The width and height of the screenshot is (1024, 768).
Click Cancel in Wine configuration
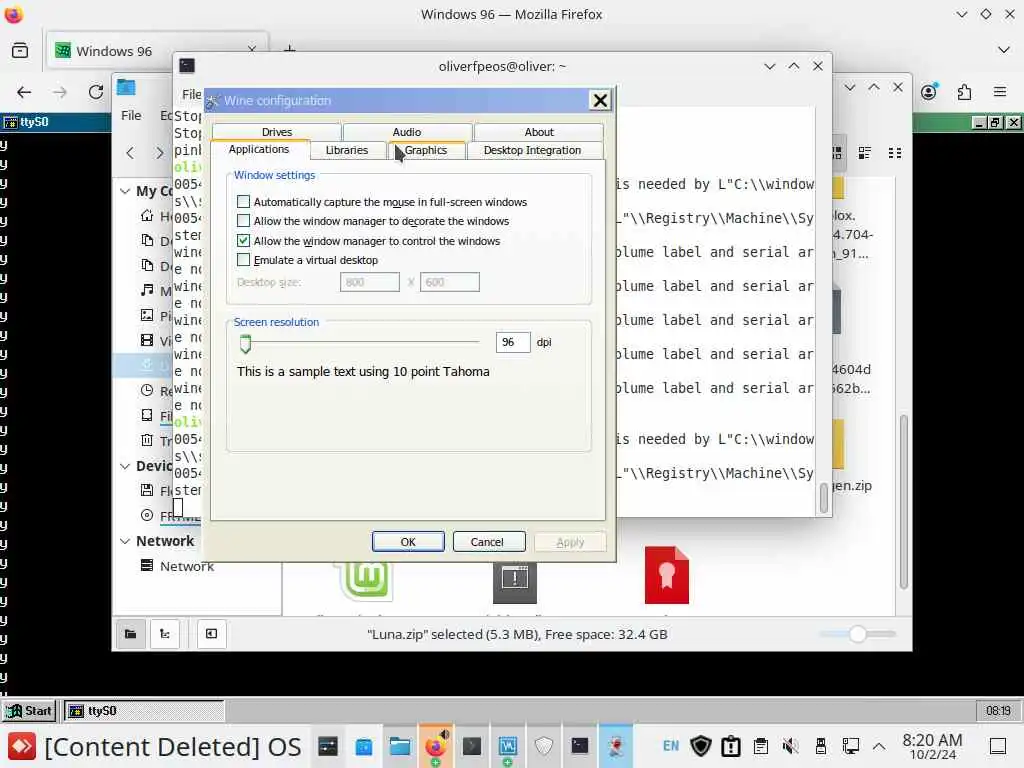(487, 542)
